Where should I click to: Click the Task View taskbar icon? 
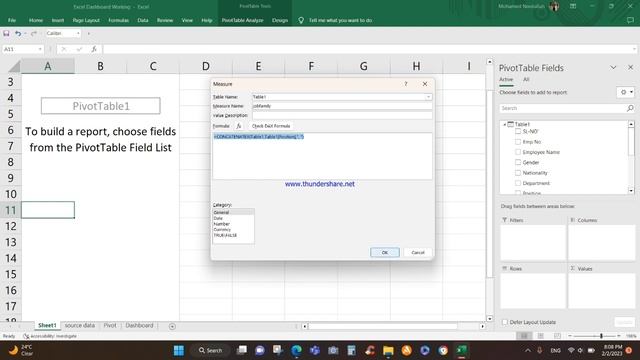click(242, 350)
